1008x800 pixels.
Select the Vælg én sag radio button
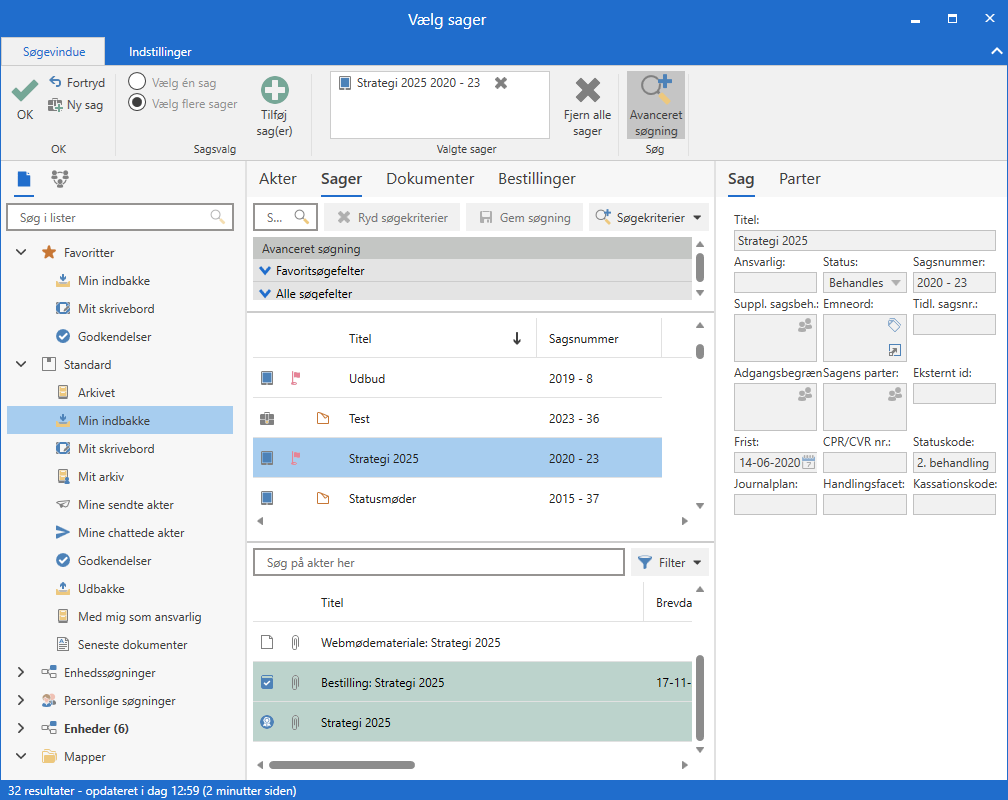click(x=137, y=83)
